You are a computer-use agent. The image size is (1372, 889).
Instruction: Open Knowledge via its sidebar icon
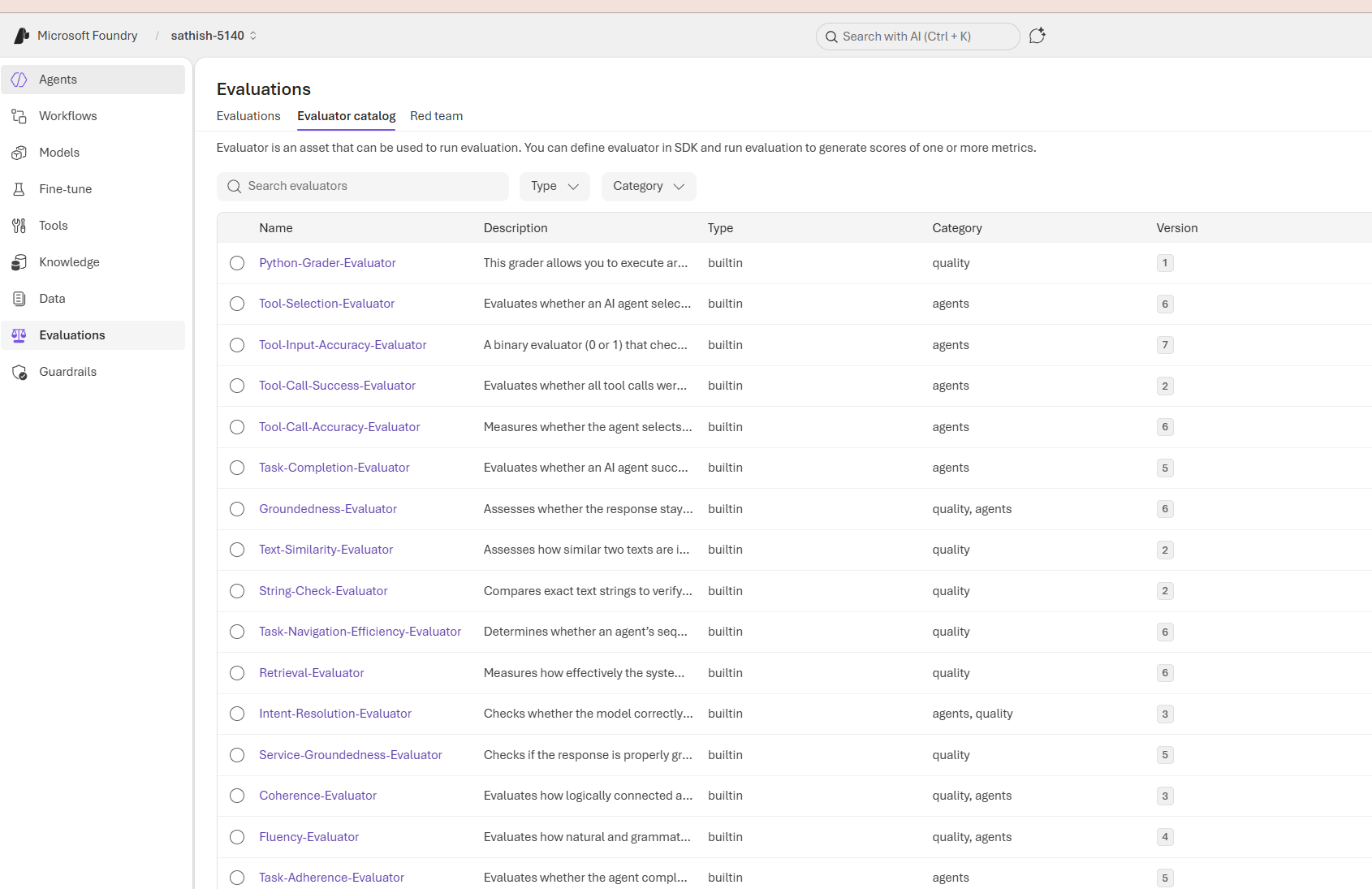[x=19, y=262]
